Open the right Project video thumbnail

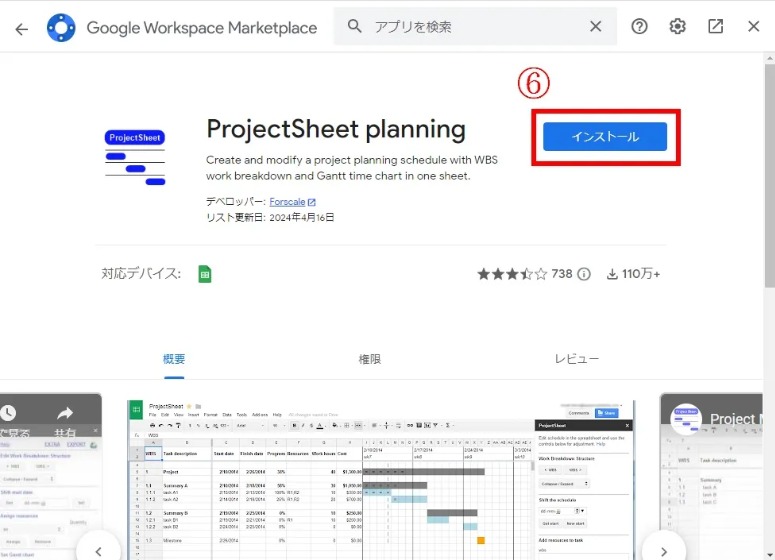[711, 476]
